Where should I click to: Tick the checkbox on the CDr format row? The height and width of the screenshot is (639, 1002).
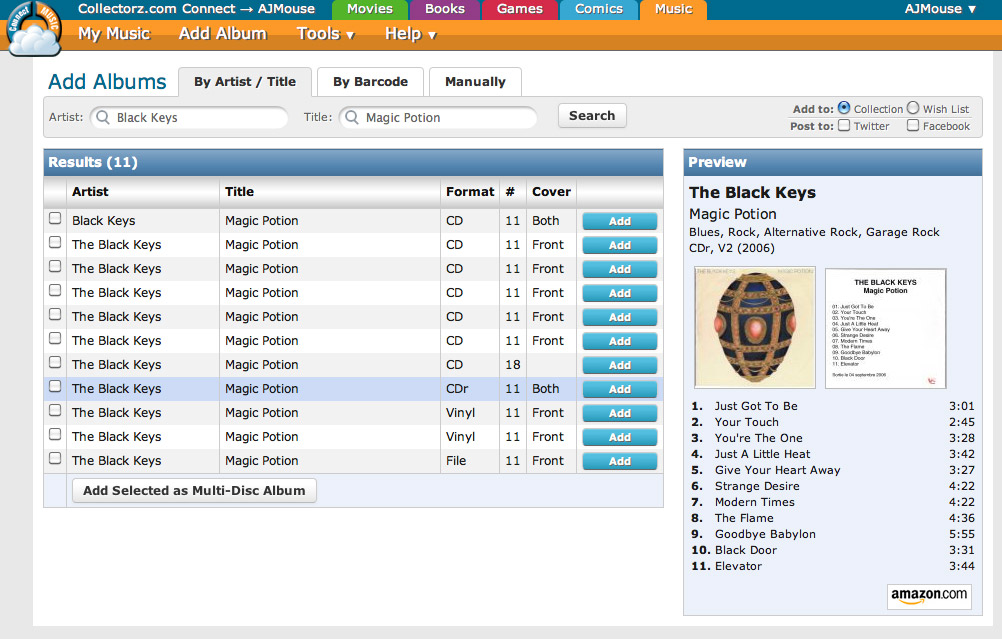click(x=55, y=386)
